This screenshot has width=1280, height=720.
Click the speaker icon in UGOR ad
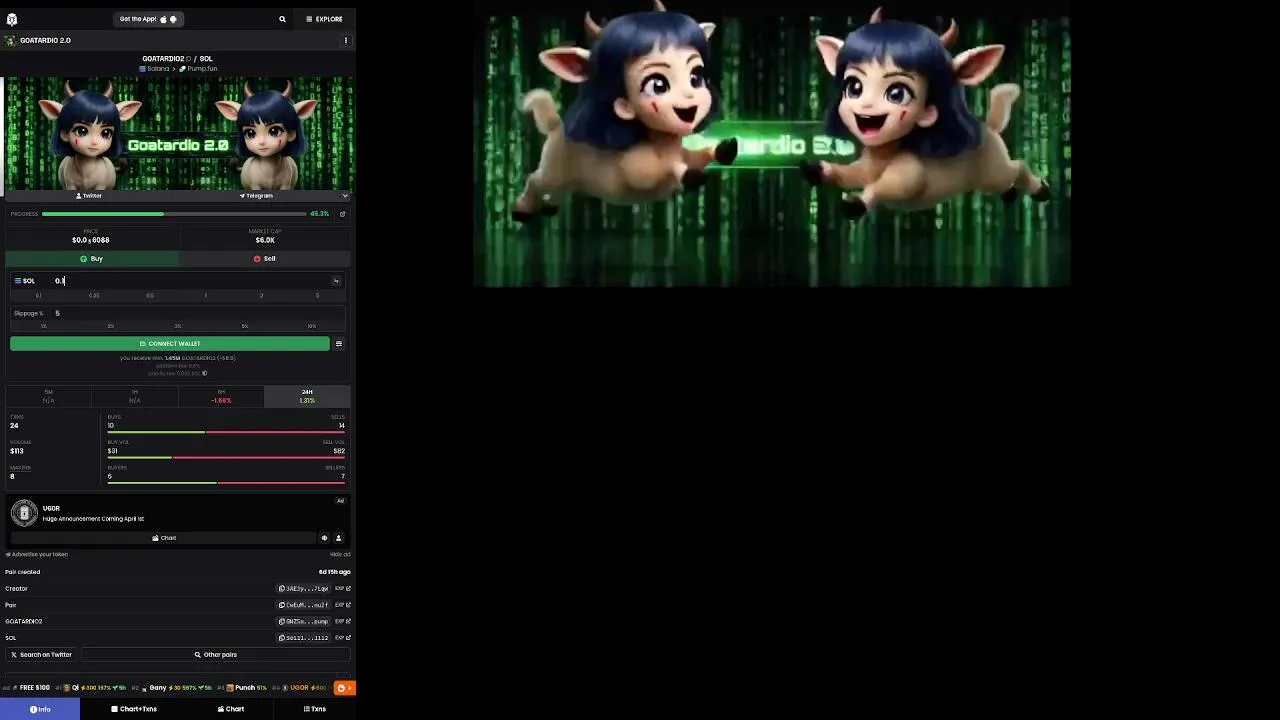pos(324,538)
